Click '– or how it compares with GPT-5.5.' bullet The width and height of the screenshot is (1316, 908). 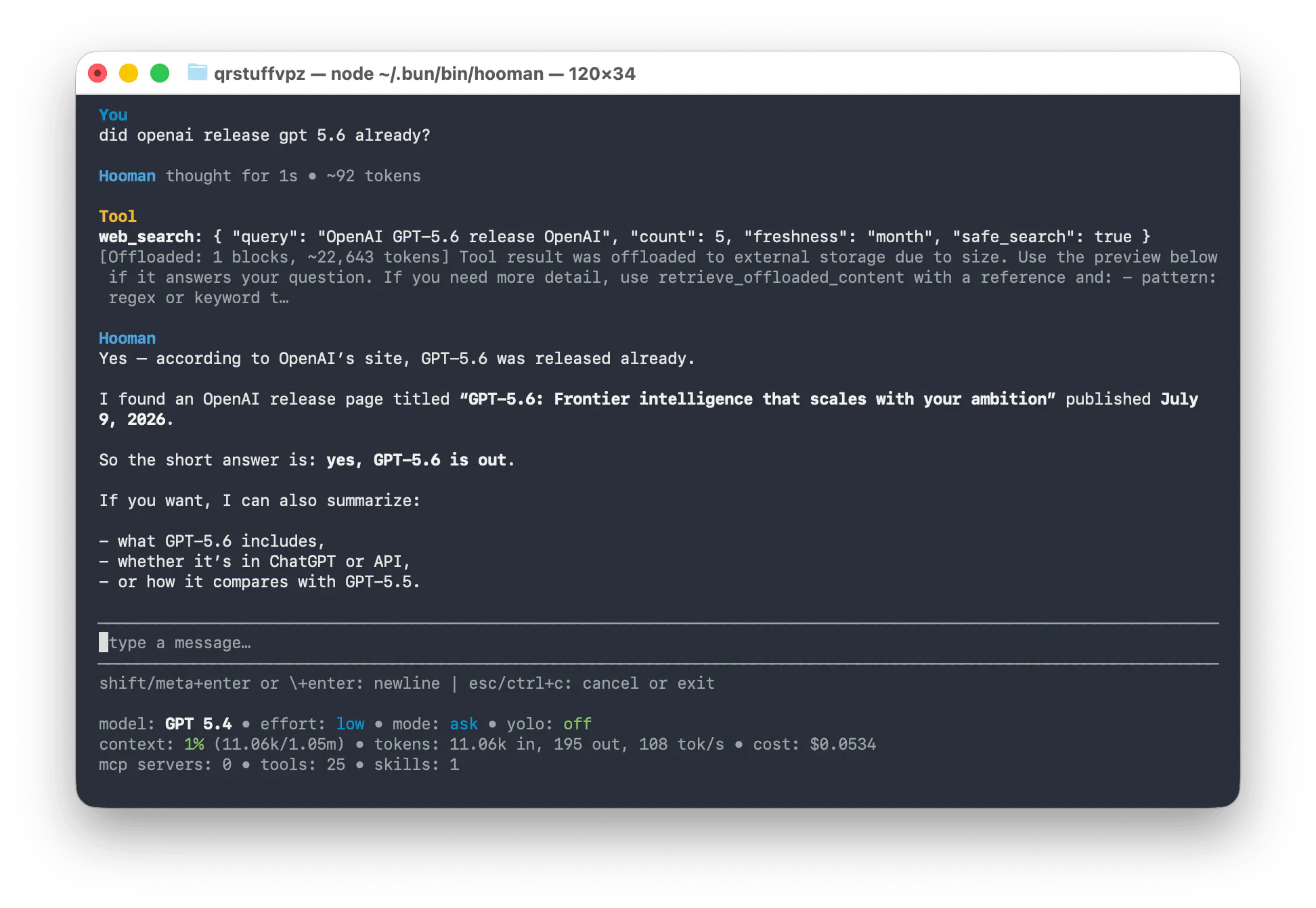259,582
